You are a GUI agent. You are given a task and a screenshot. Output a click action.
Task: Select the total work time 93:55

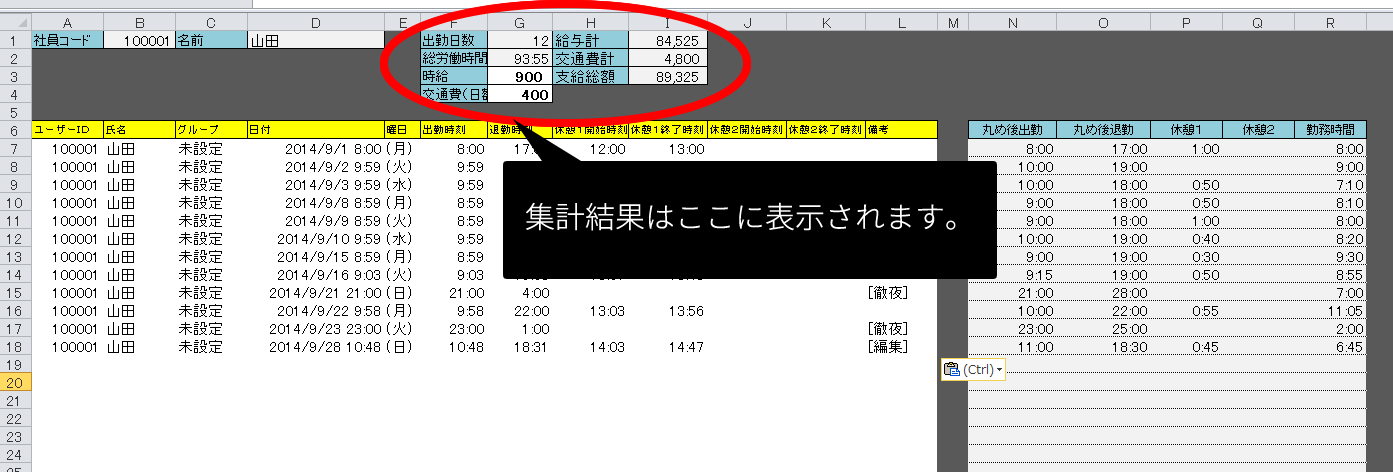click(x=520, y=58)
